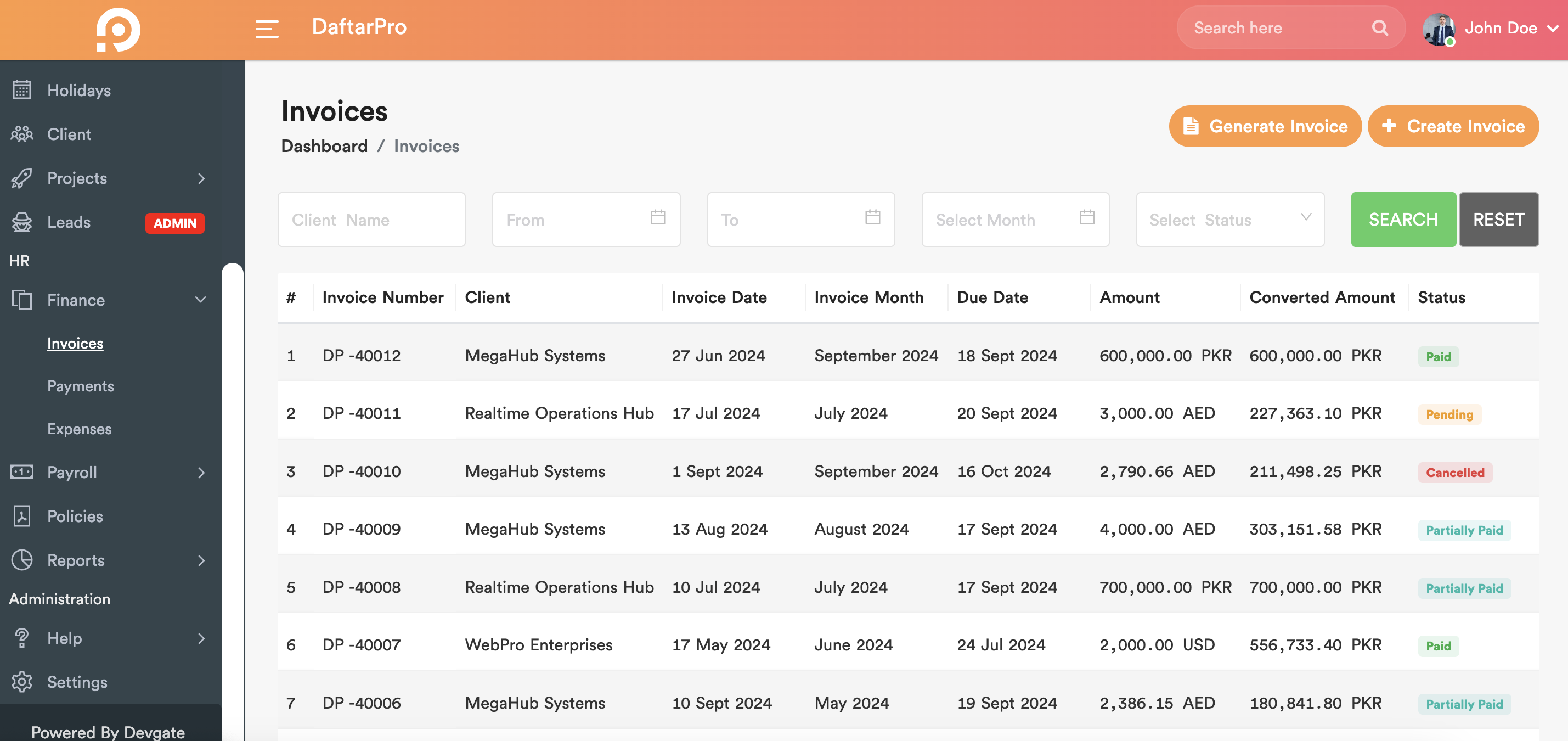Collapse the Finance sidebar section
1568x741 pixels.
[x=200, y=300]
